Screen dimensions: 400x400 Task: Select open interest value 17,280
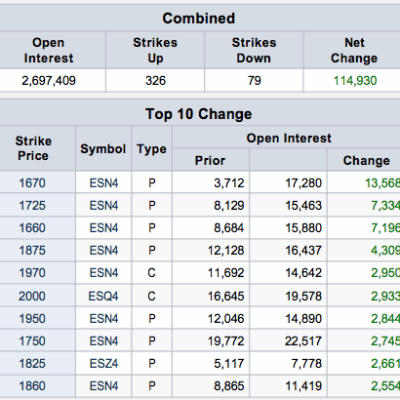[x=304, y=183]
